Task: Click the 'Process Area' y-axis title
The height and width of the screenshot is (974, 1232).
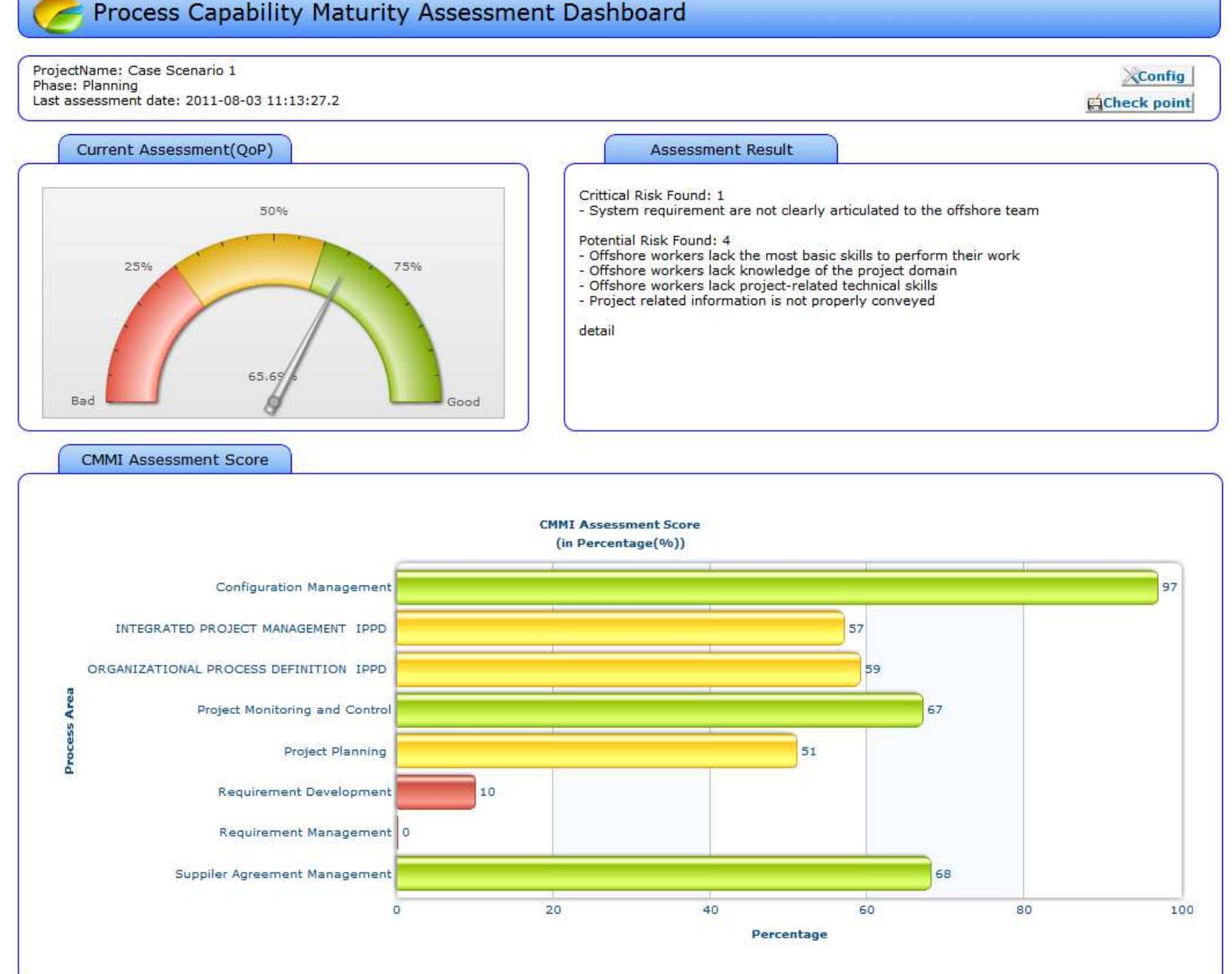Action: click(x=69, y=731)
